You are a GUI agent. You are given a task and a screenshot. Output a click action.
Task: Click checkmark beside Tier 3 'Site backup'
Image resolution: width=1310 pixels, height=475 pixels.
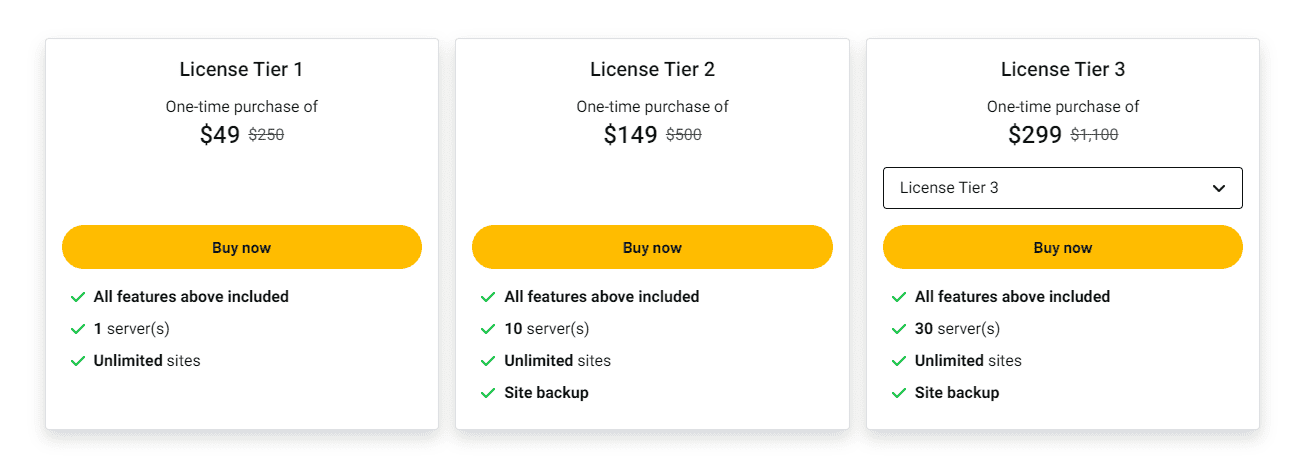coord(899,393)
